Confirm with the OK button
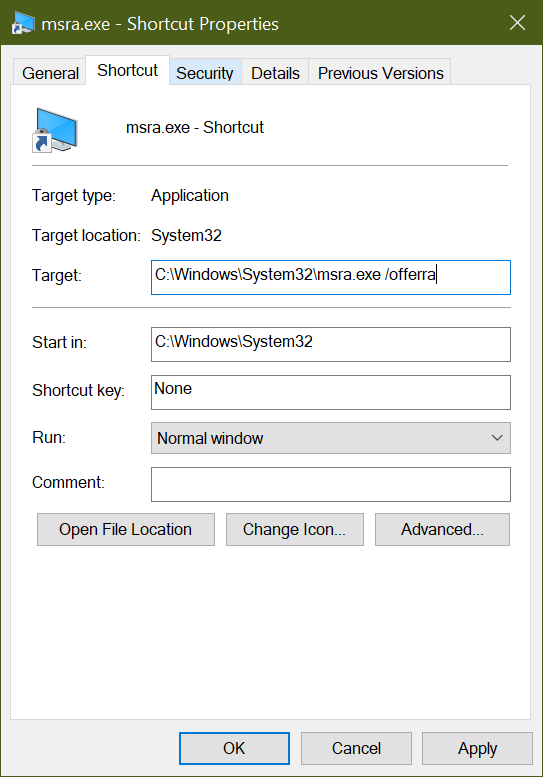This screenshot has height=777, width=543. click(x=234, y=748)
